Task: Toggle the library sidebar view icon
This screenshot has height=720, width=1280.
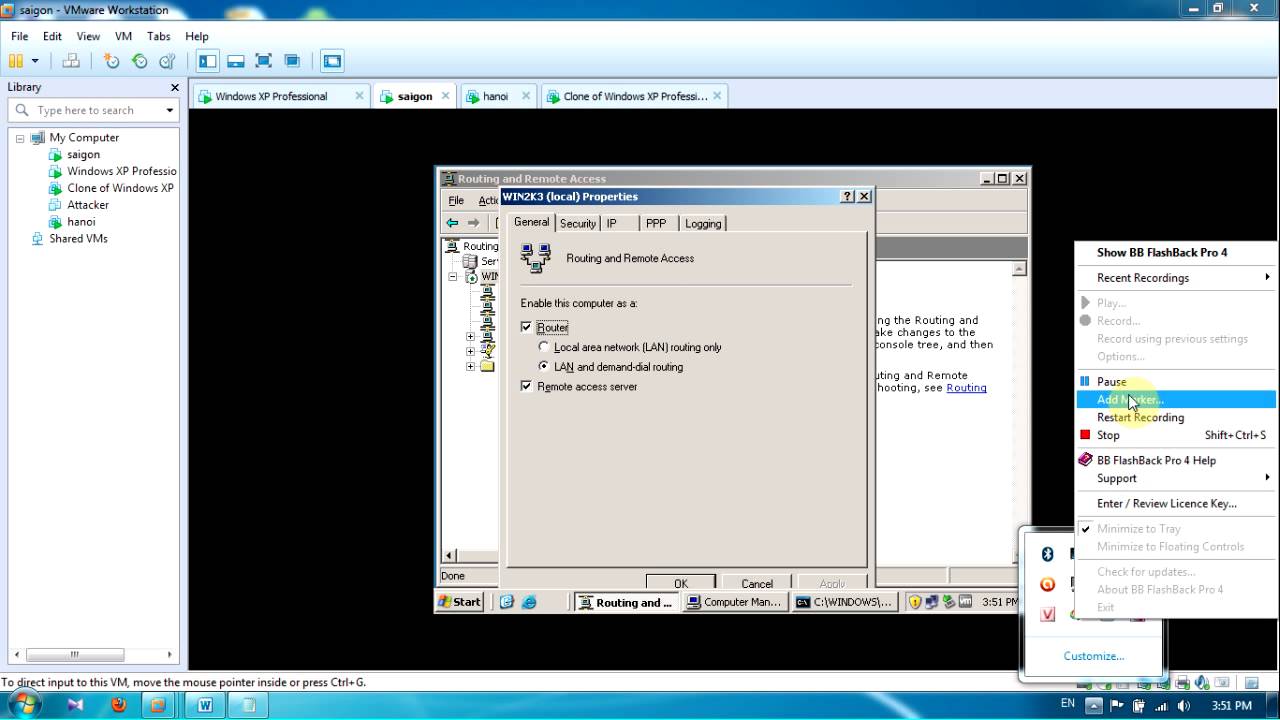Action: [208, 61]
